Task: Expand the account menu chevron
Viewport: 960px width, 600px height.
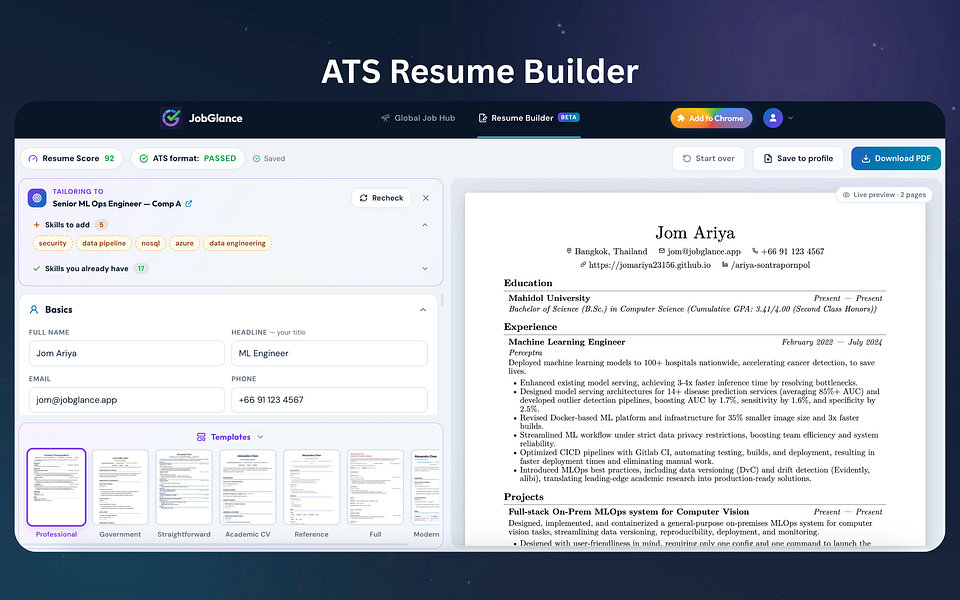Action: (790, 118)
